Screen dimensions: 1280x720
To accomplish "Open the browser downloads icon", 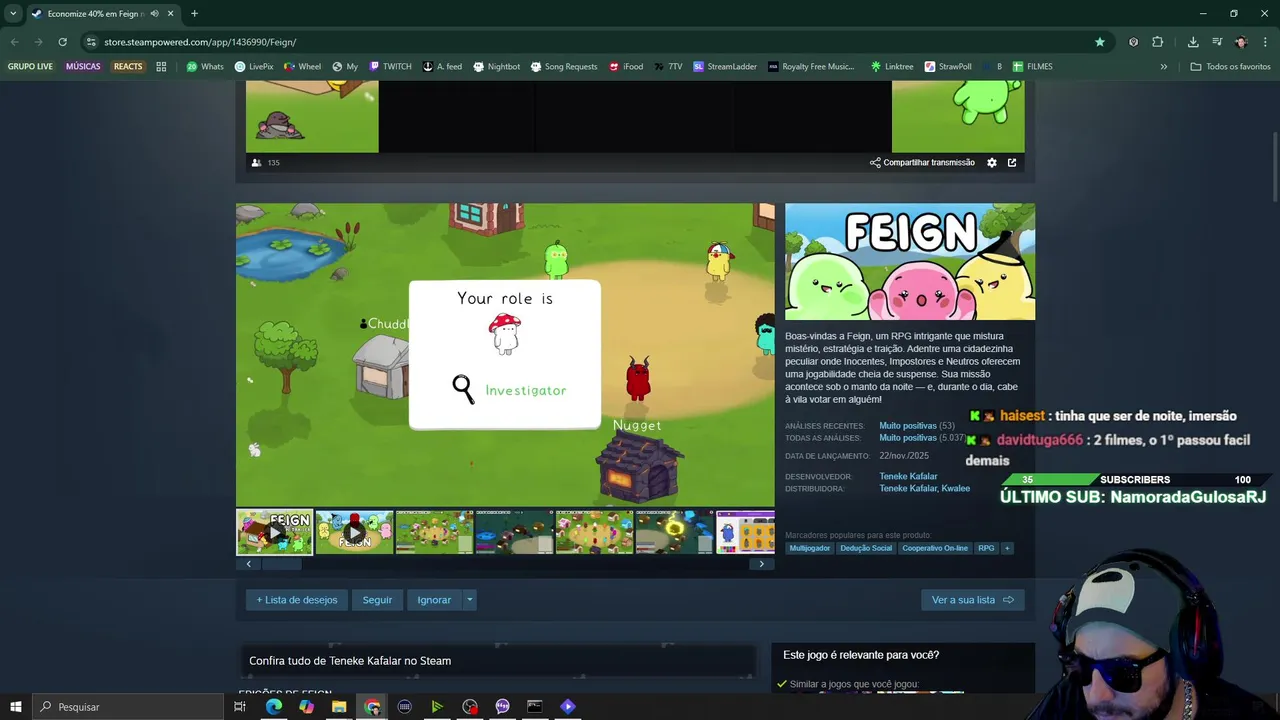I will point(1193,42).
